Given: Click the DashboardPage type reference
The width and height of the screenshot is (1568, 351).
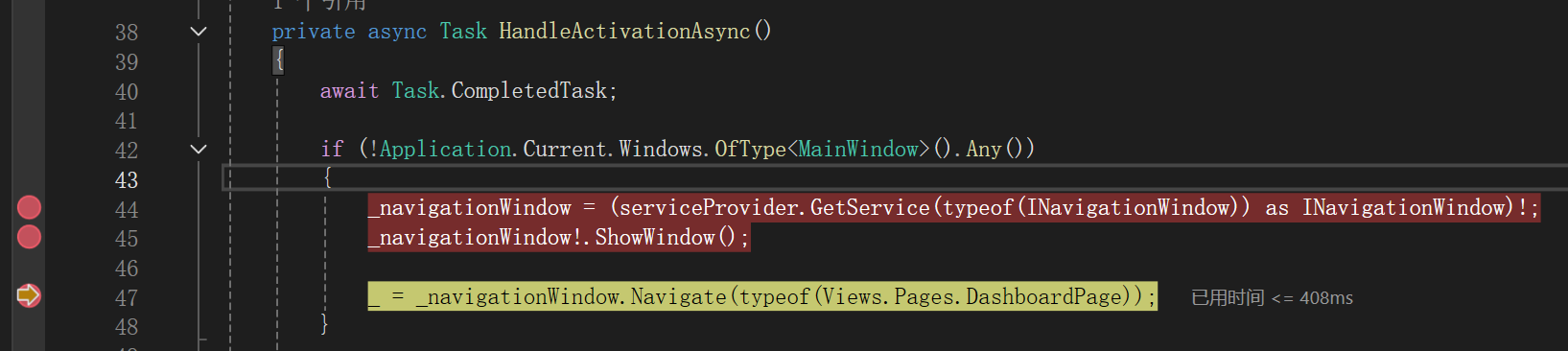Looking at the screenshot, I should click(1042, 297).
